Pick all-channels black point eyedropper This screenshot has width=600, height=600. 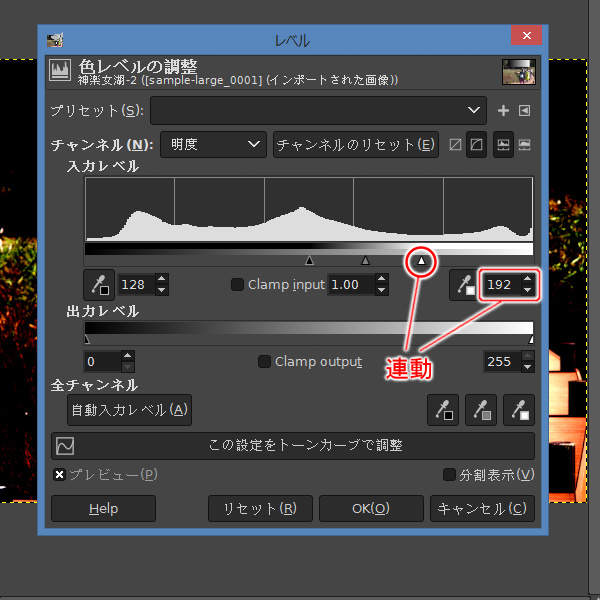click(443, 410)
